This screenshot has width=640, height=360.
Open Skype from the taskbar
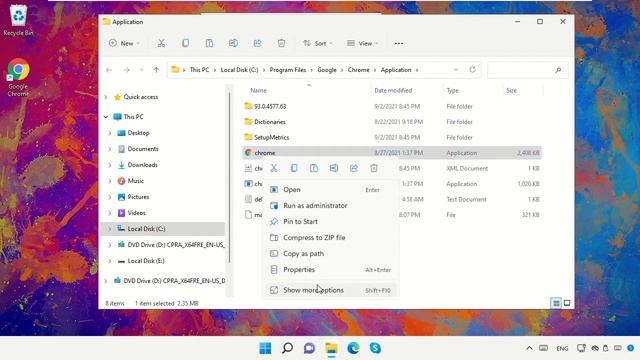[375, 348]
